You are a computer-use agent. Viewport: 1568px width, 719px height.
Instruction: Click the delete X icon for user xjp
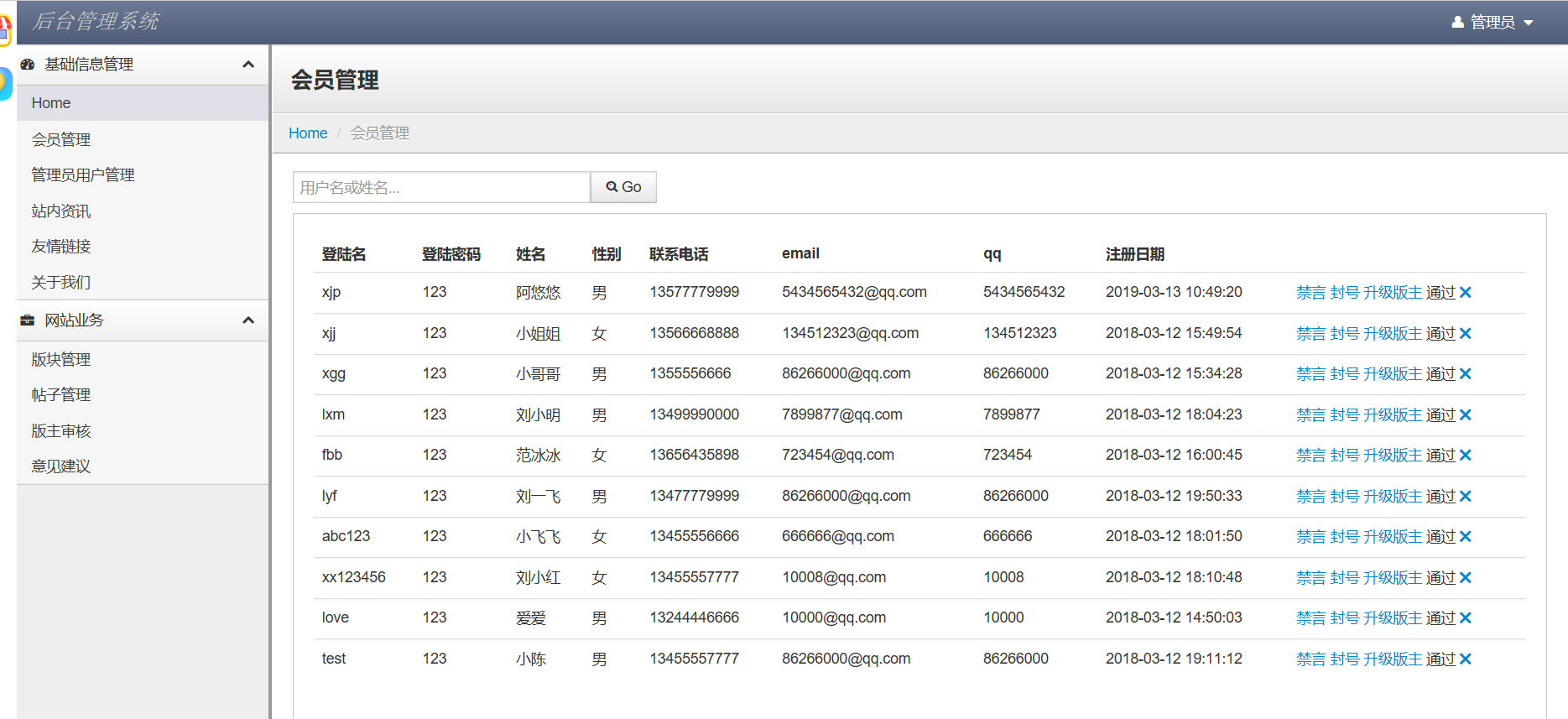tap(1466, 293)
